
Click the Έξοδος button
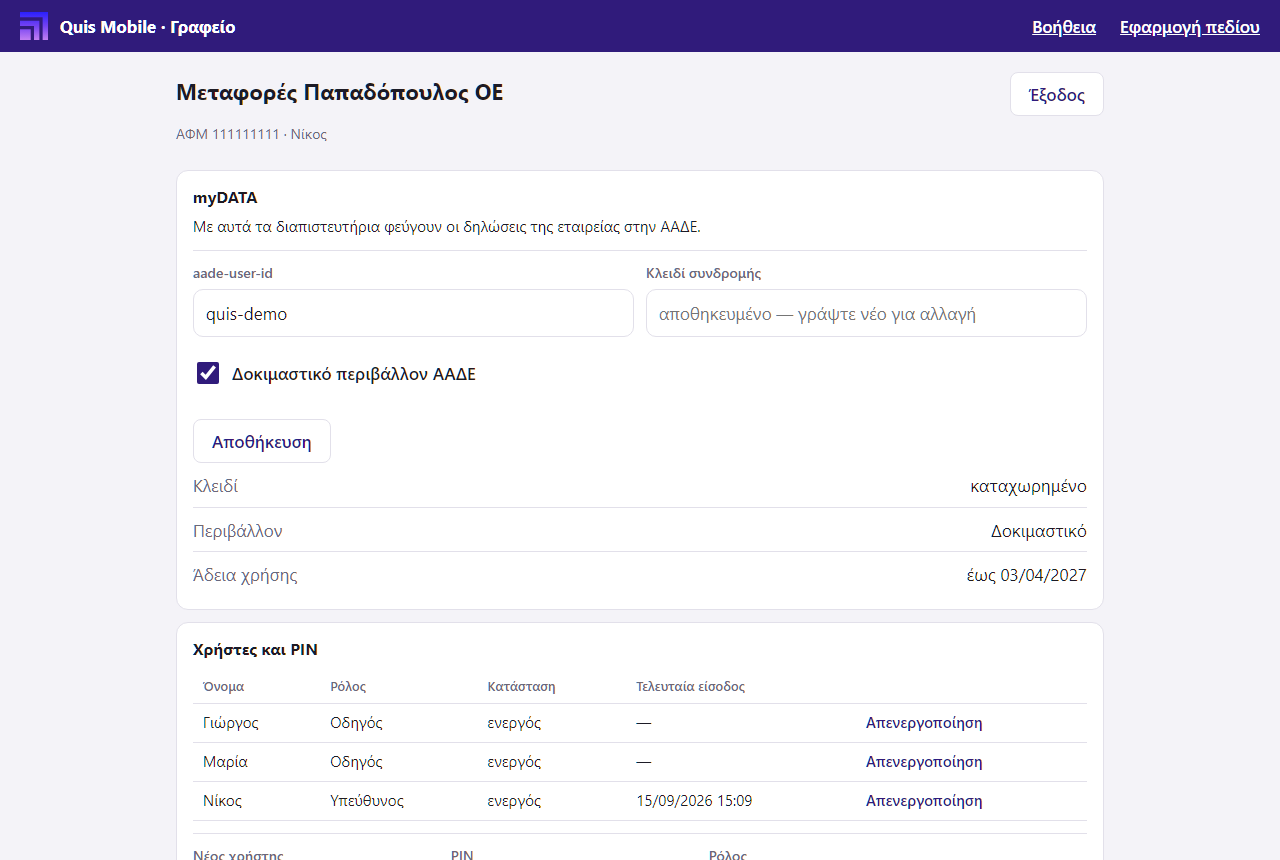click(x=1057, y=95)
